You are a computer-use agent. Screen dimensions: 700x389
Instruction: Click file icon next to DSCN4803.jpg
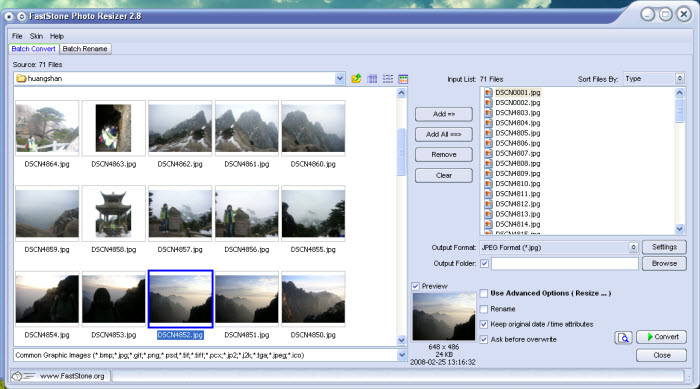[x=488, y=113]
